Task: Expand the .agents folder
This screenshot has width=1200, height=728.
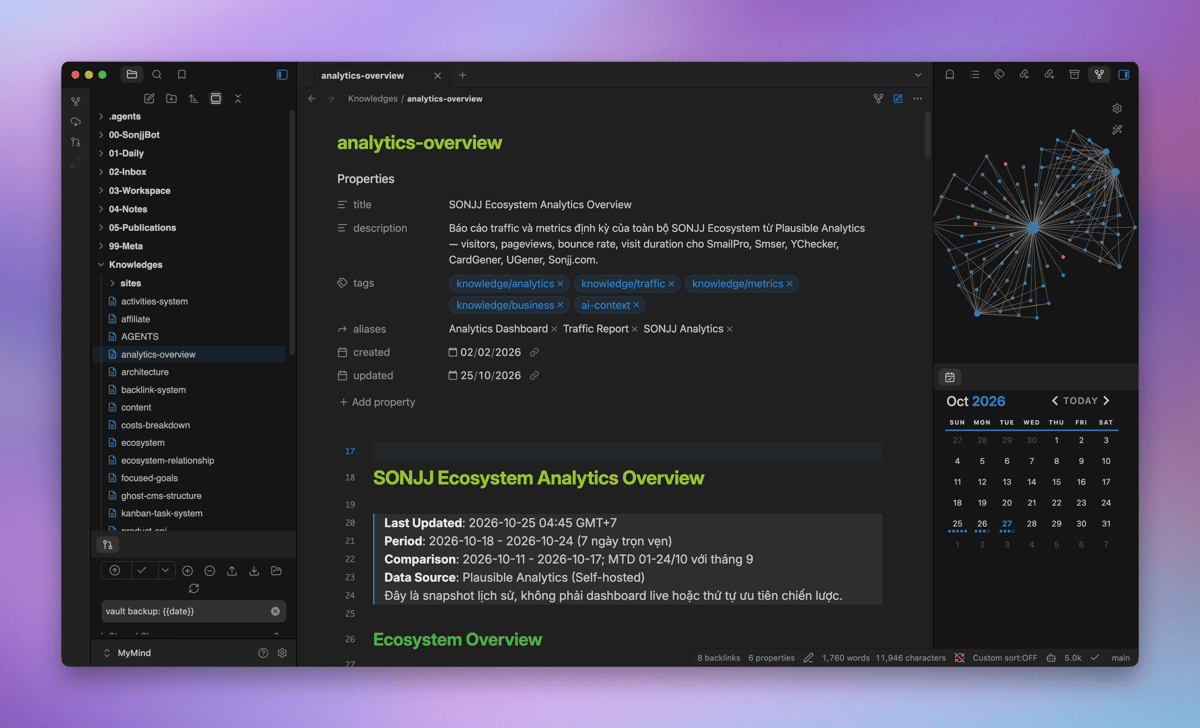Action: pyautogui.click(x=101, y=117)
